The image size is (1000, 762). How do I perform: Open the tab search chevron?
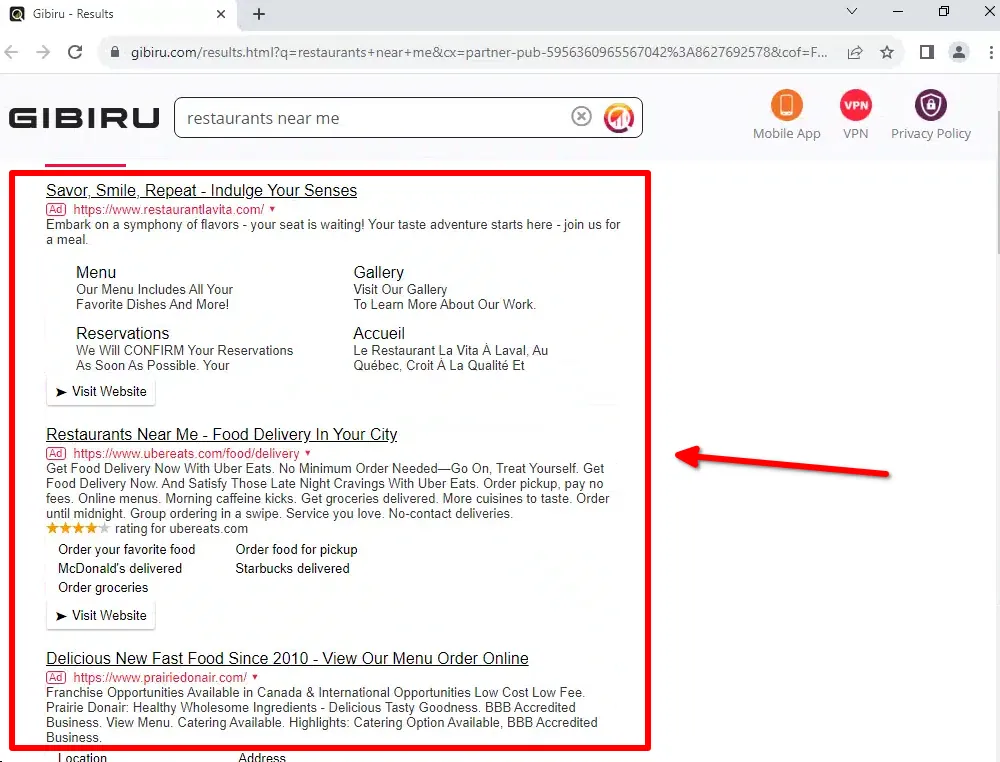851,11
